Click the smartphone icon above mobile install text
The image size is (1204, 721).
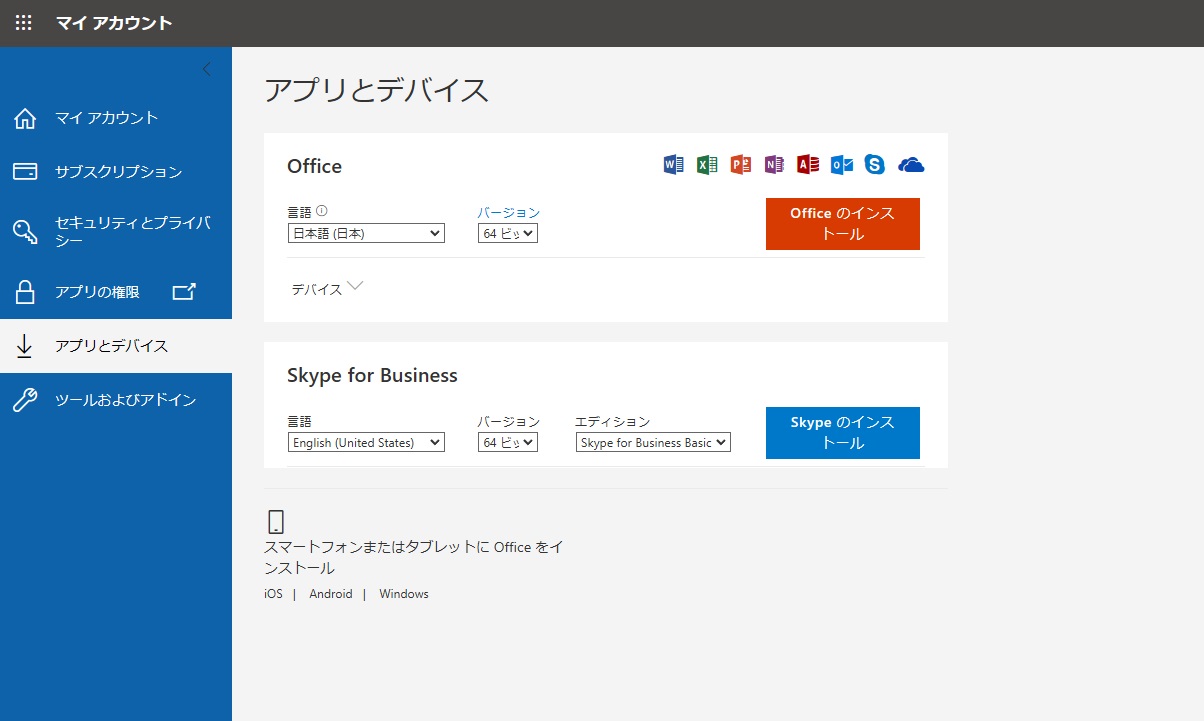277,521
